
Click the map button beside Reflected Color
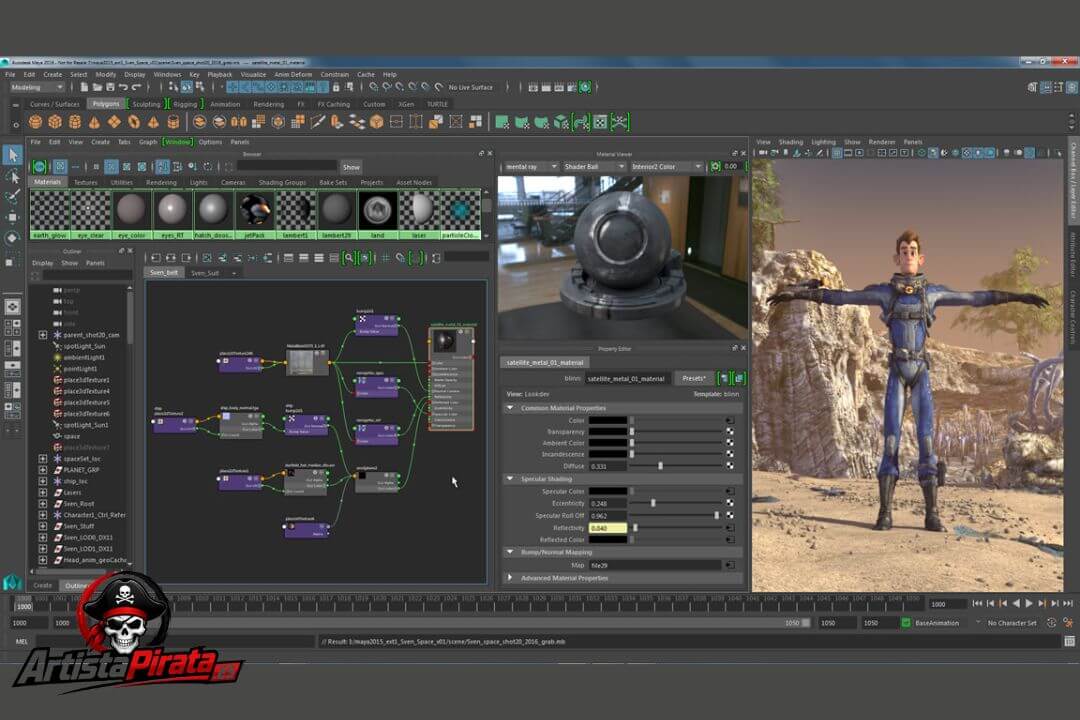click(x=729, y=539)
